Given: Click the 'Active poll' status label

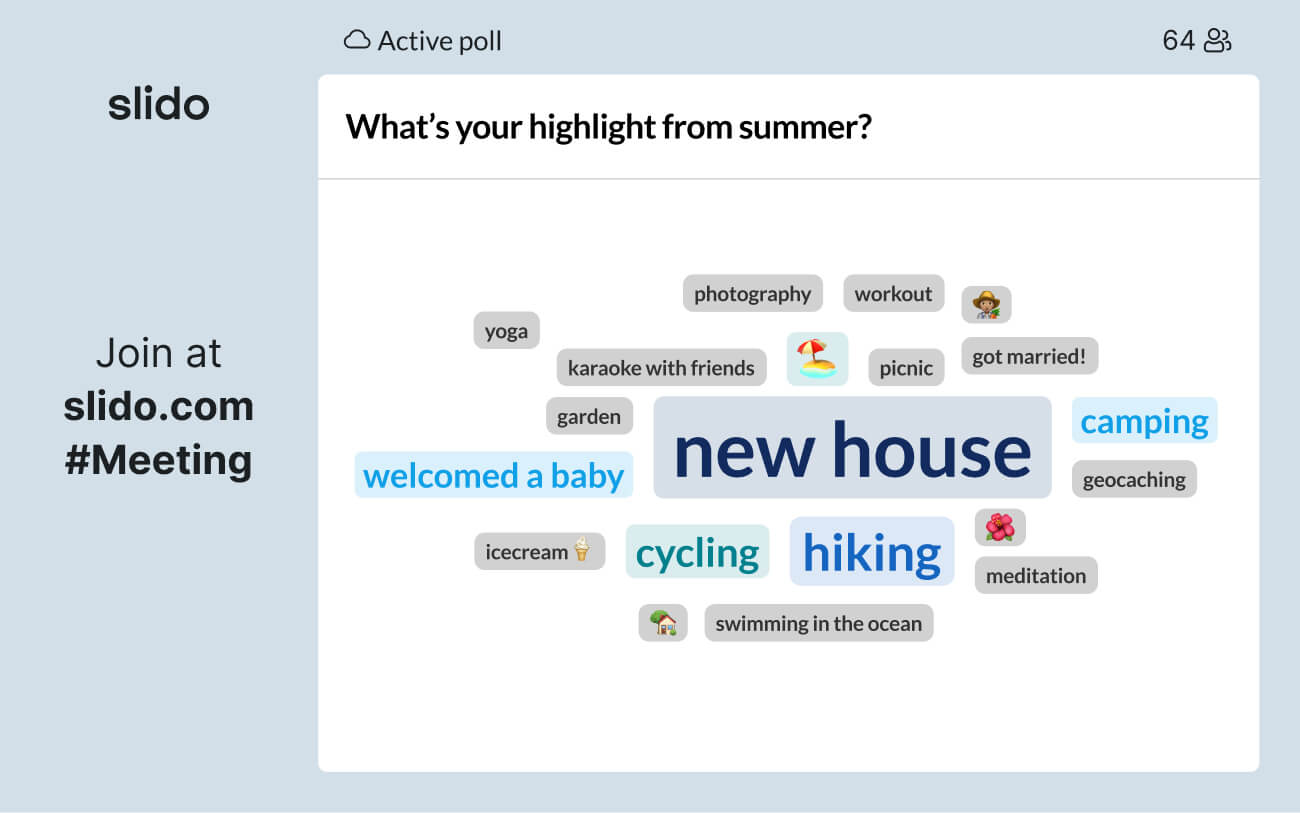Looking at the screenshot, I should (x=439, y=41).
